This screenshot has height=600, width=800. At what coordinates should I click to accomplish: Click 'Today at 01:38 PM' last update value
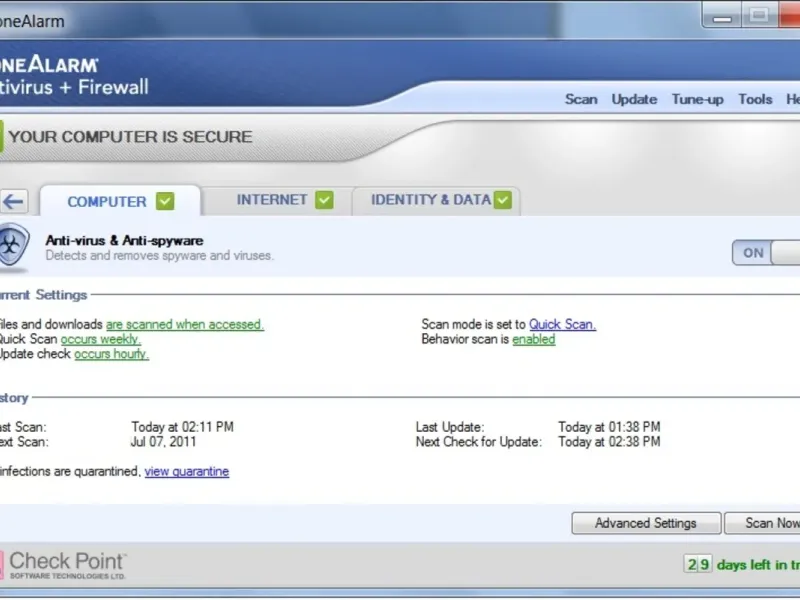click(x=609, y=427)
